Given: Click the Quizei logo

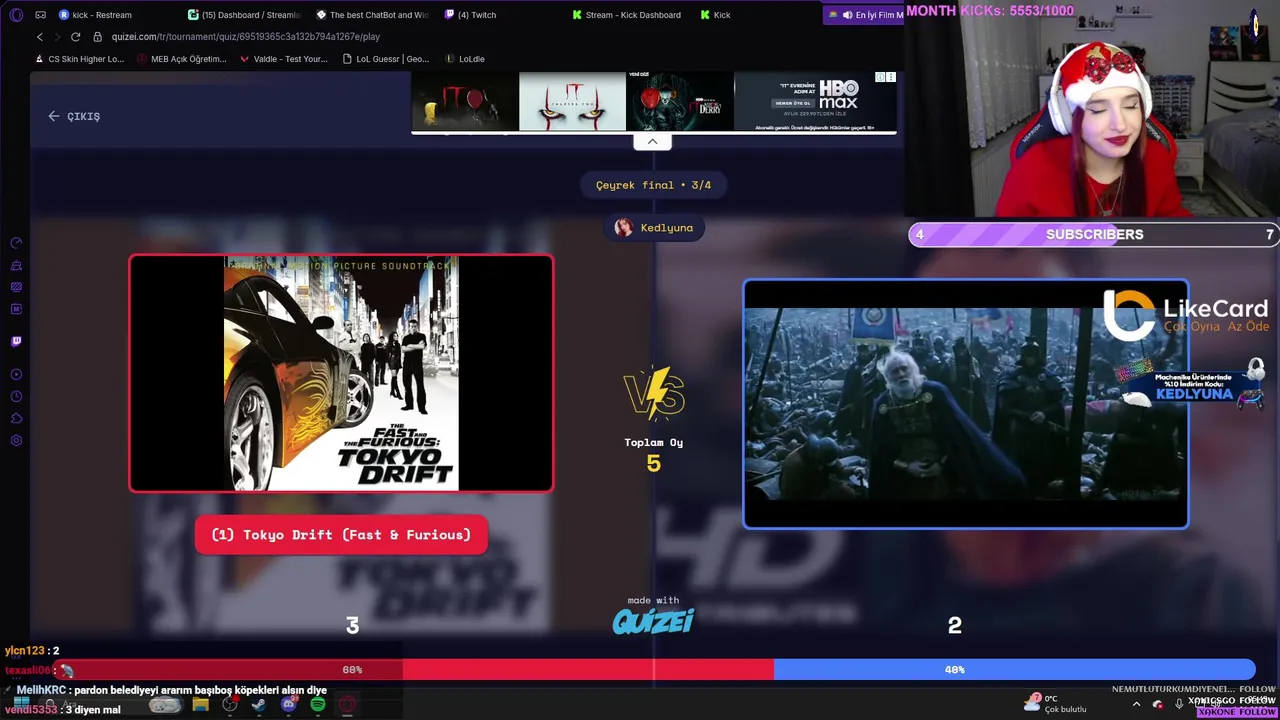Looking at the screenshot, I should coord(653,621).
